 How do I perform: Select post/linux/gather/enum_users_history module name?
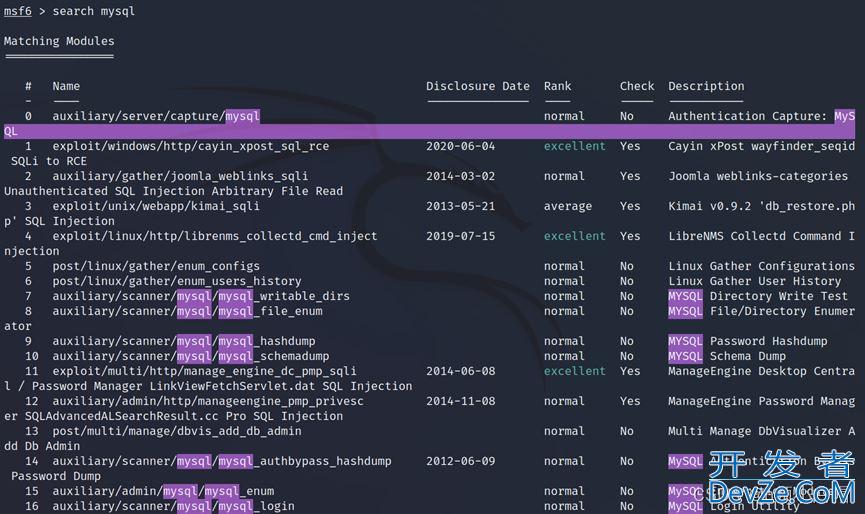[177, 281]
